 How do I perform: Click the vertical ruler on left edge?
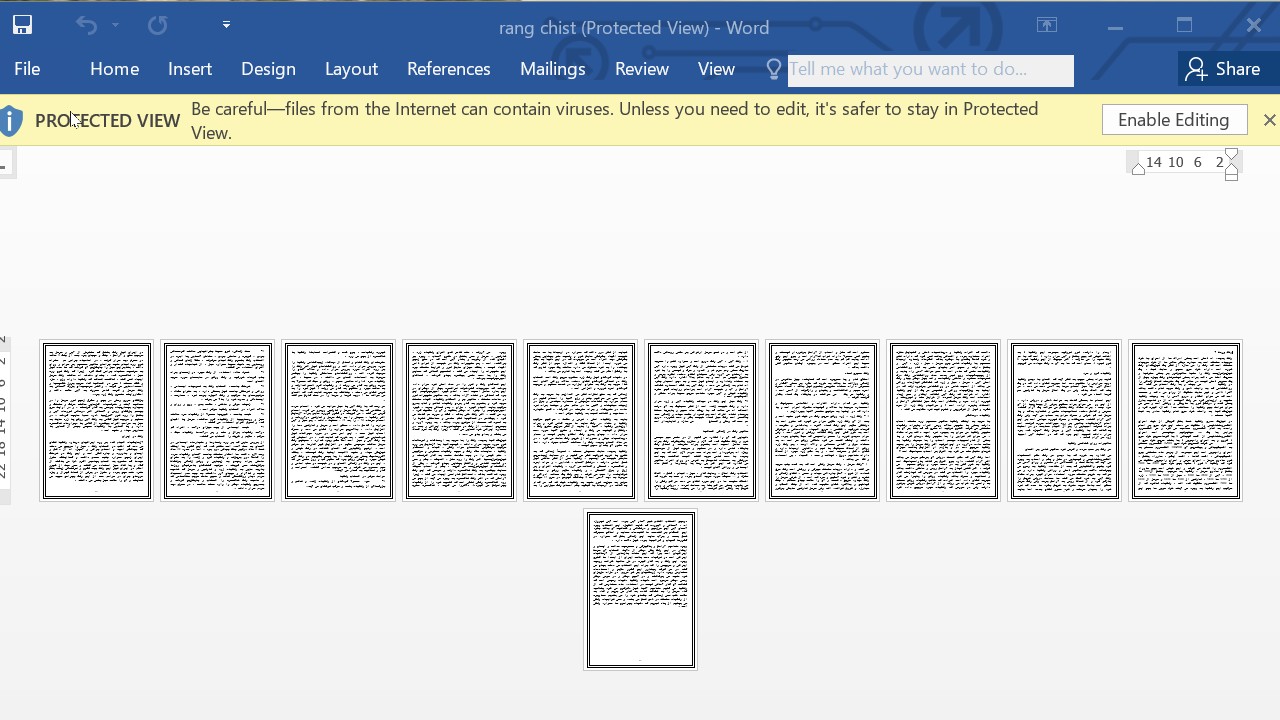(4, 420)
